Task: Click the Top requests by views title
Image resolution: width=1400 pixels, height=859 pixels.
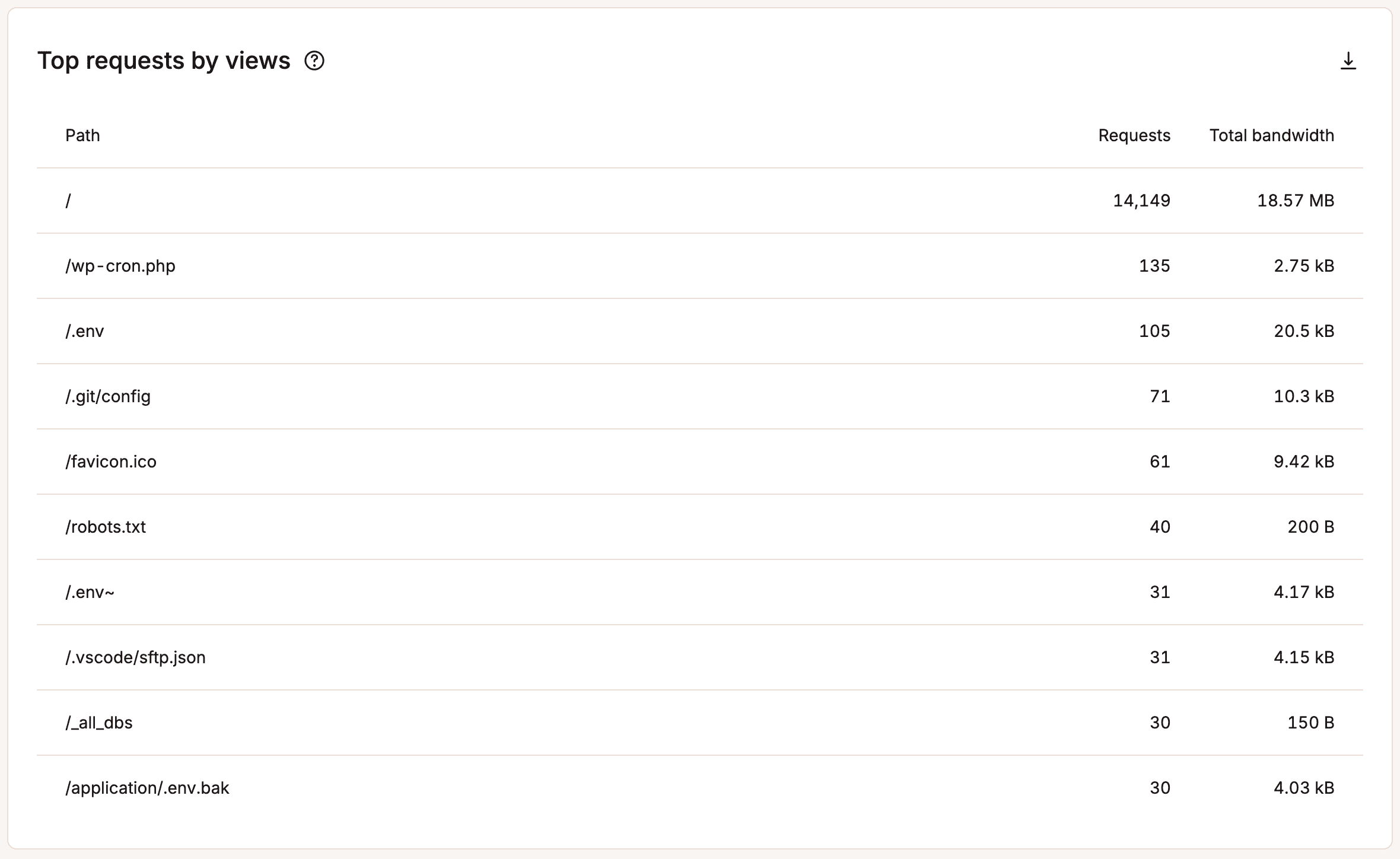Action: pyautogui.click(x=164, y=60)
